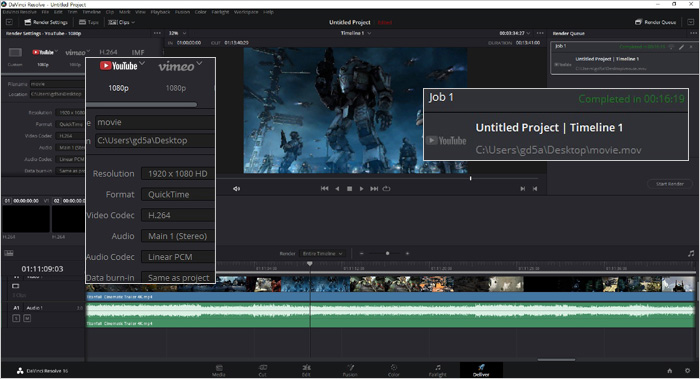700x379 pixels.
Task: Switch to the Color page
Action: pos(394,371)
